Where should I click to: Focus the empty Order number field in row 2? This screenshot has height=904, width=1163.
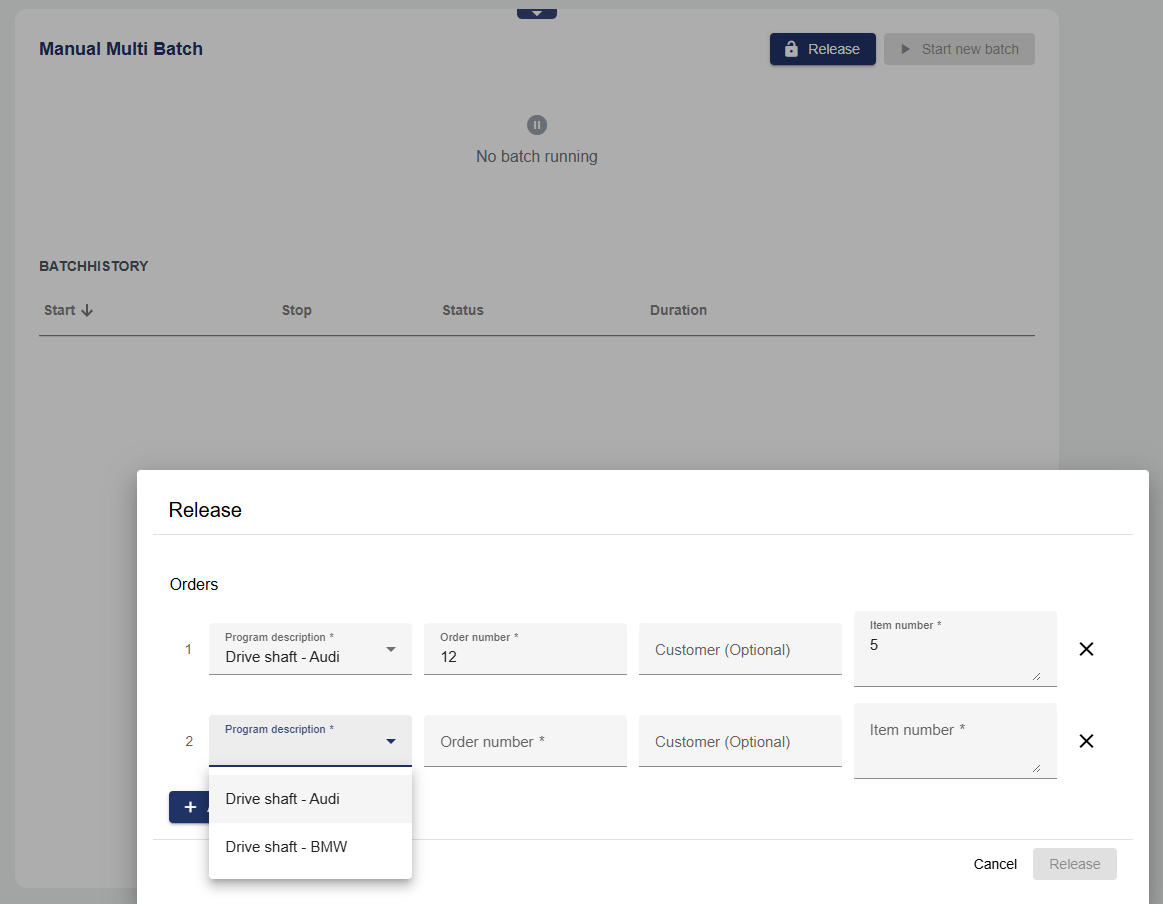pyautogui.click(x=525, y=741)
